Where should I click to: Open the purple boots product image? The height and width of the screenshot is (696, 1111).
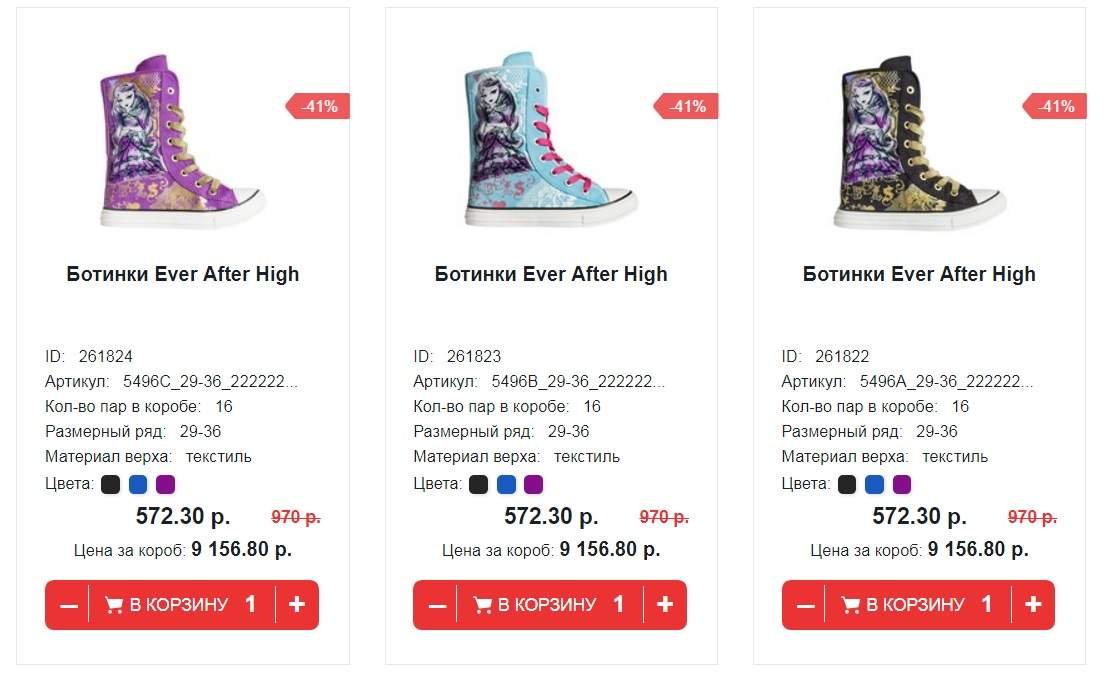(x=181, y=140)
